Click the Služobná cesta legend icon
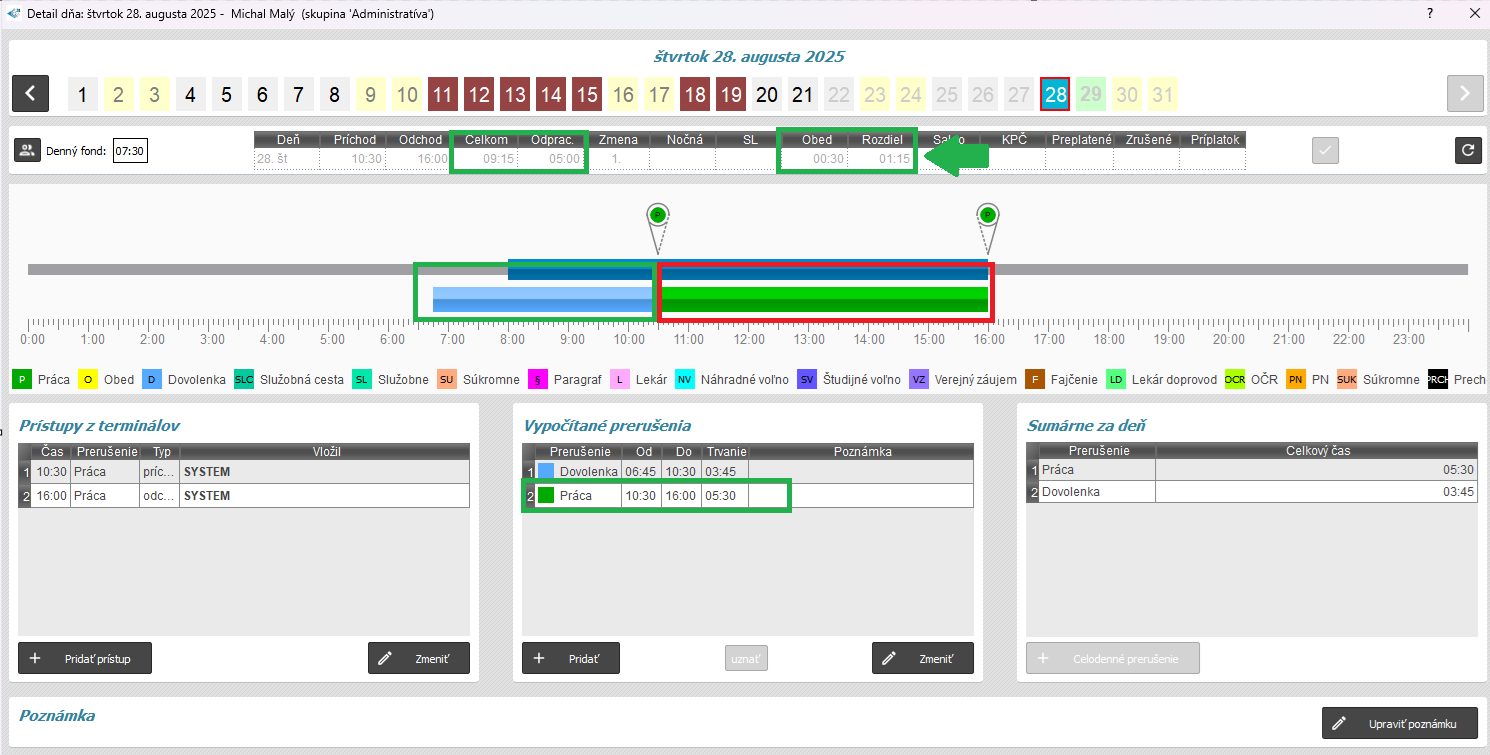This screenshot has height=755, width=1490. pos(244,380)
